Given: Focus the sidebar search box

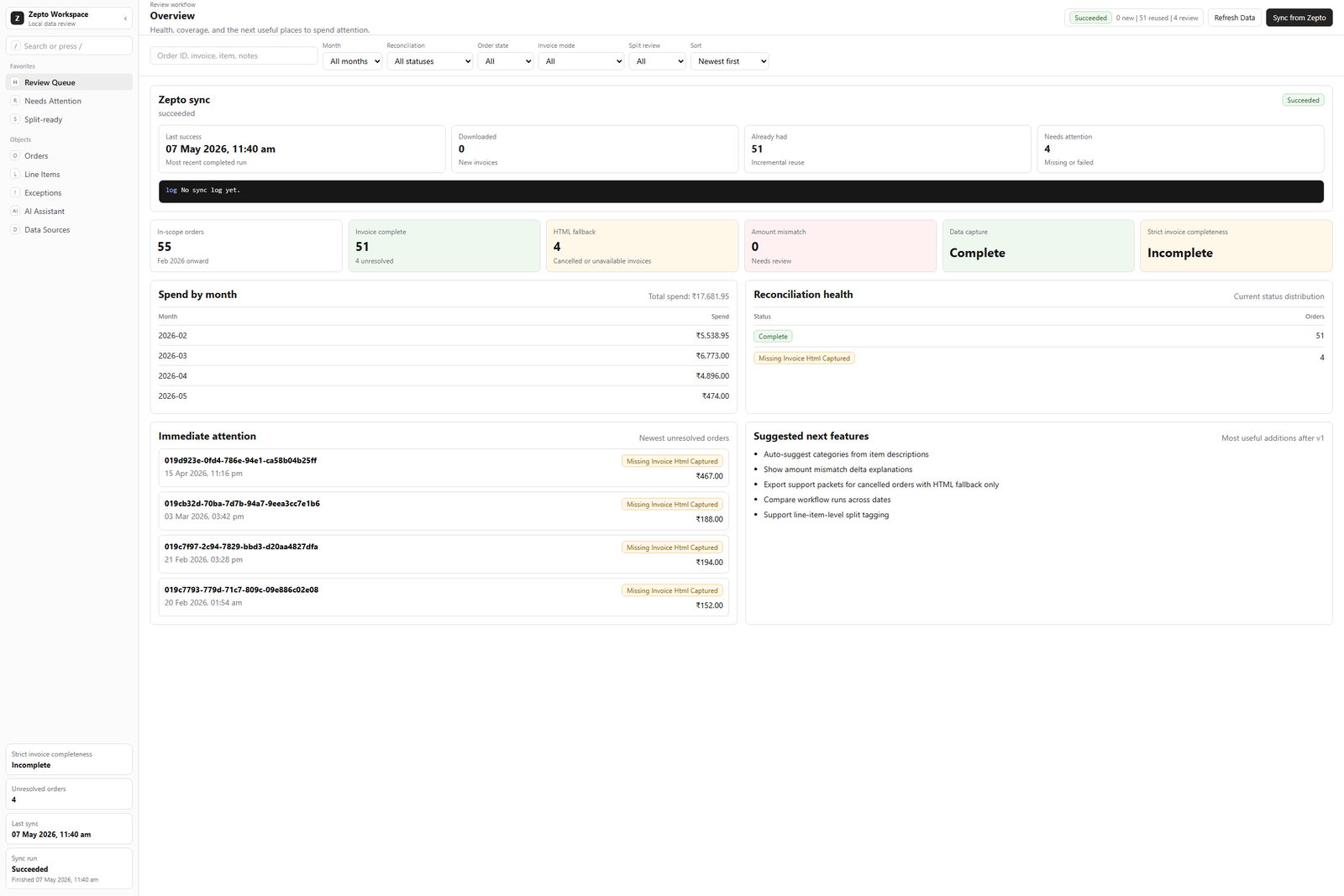Looking at the screenshot, I should click(69, 46).
